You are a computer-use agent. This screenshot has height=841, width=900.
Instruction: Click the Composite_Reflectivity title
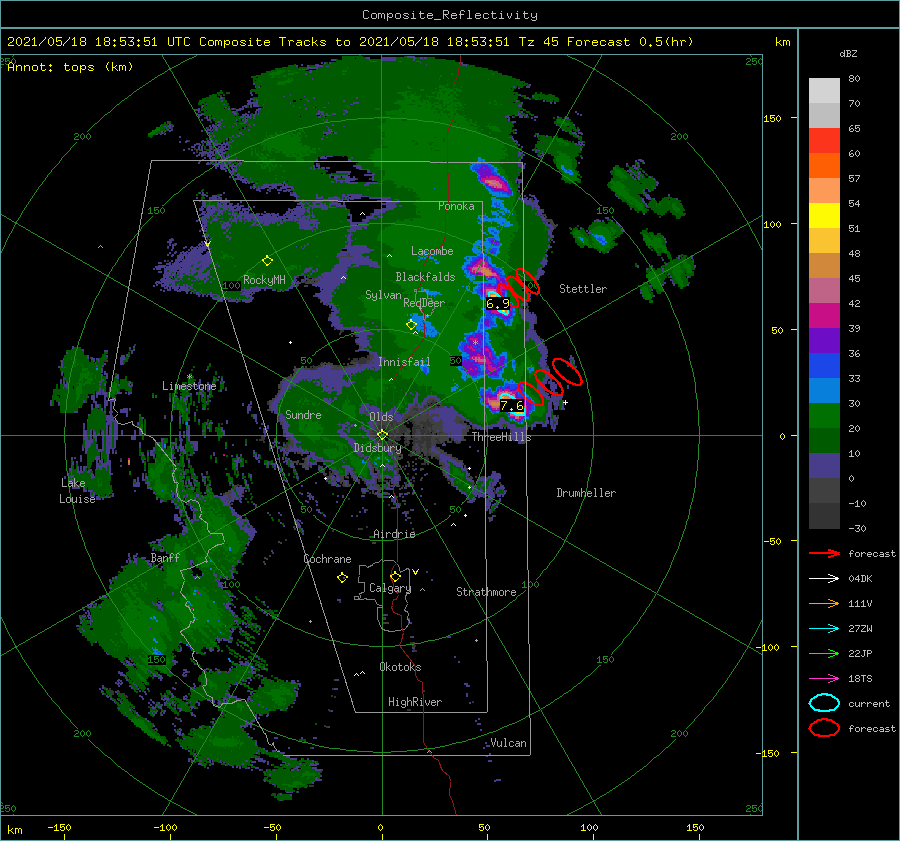pyautogui.click(x=449, y=15)
